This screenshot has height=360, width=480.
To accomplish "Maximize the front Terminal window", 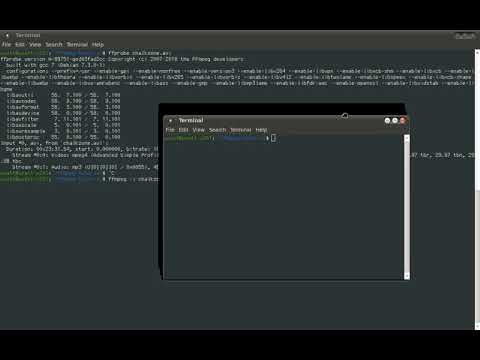I will click(395, 120).
